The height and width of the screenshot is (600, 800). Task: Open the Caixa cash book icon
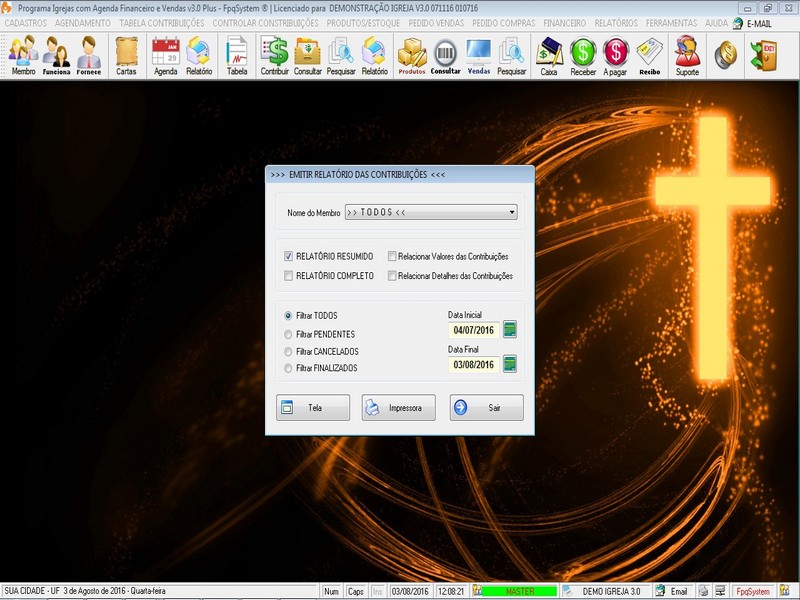point(549,56)
